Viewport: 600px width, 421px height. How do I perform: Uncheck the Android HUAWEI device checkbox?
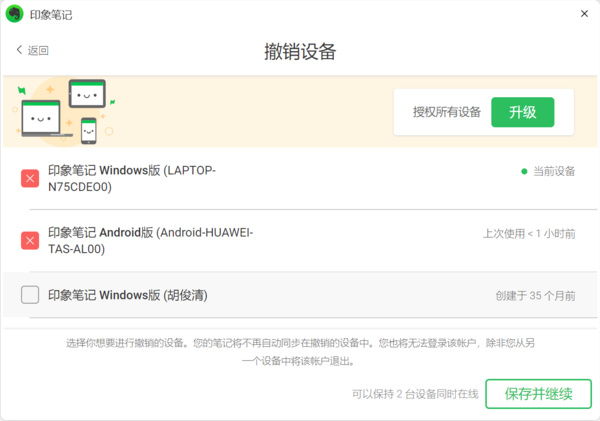tap(30, 241)
